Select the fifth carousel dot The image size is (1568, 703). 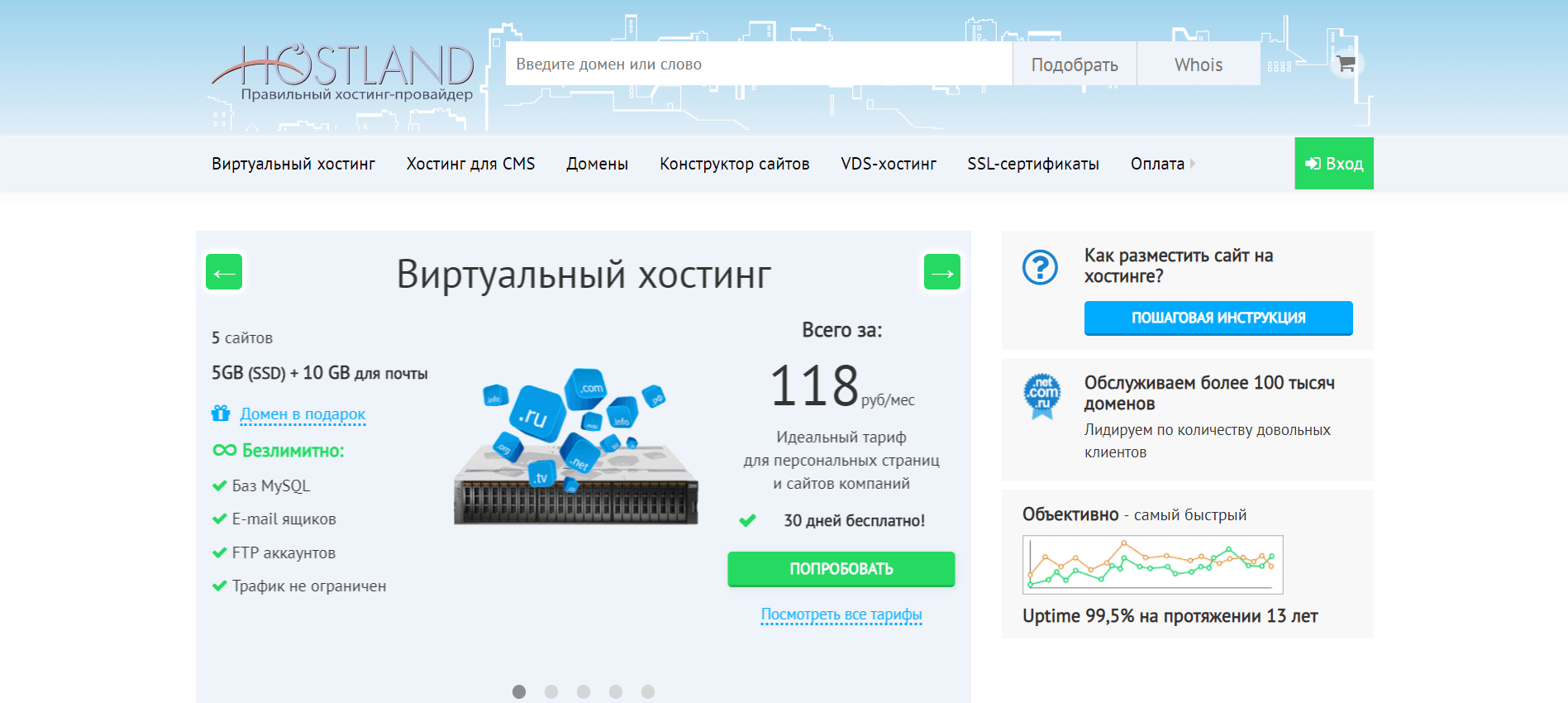(x=648, y=691)
